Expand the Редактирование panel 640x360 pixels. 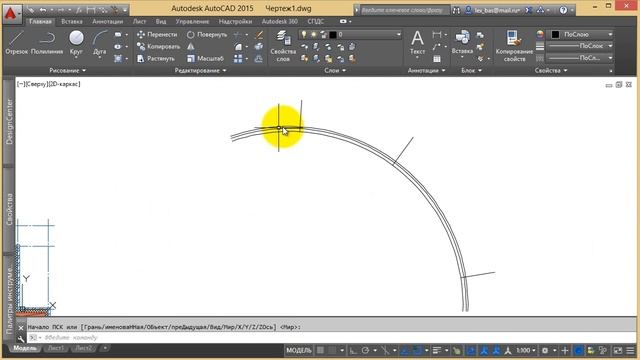(x=200, y=70)
